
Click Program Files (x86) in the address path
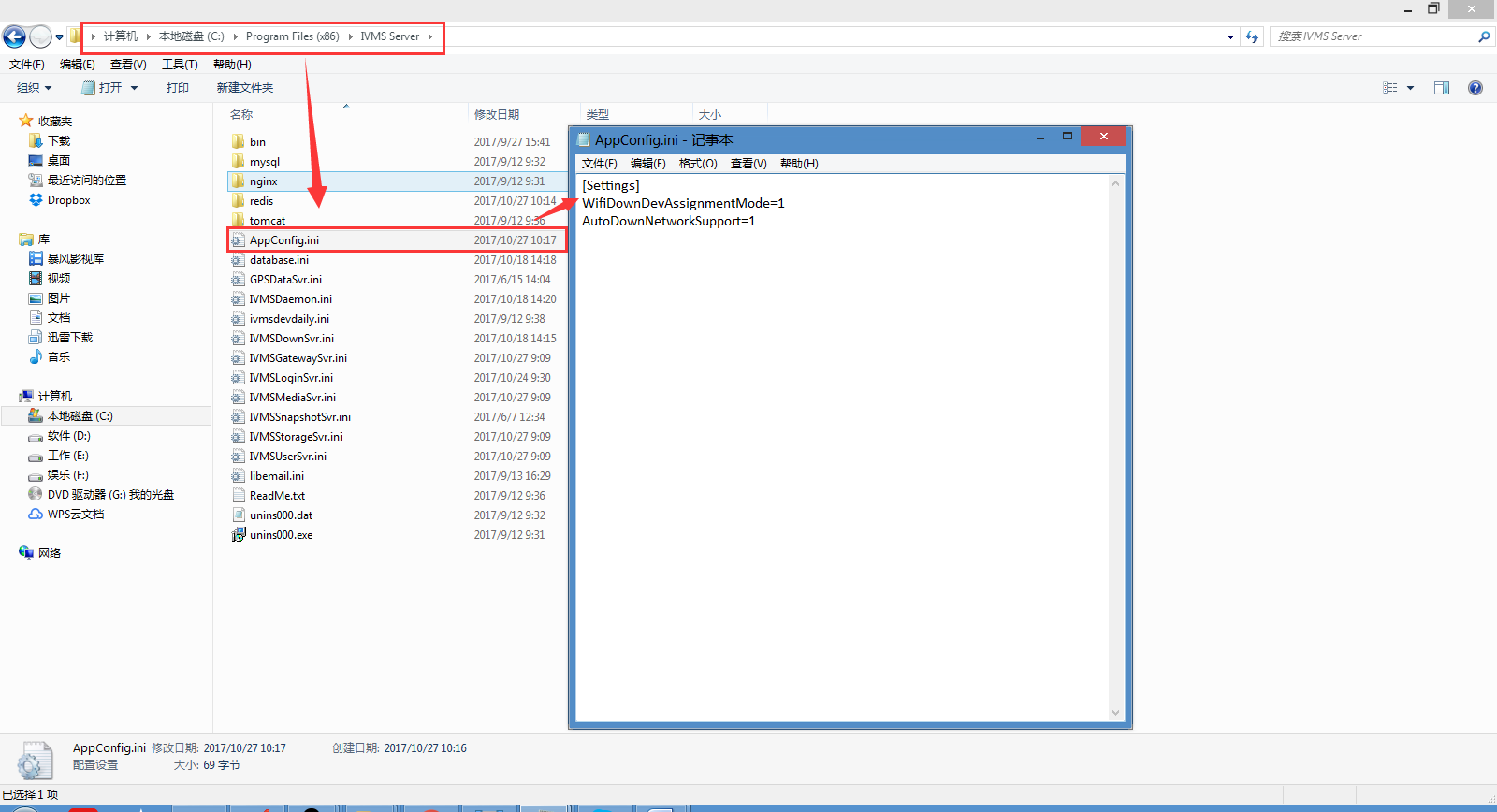[x=293, y=36]
